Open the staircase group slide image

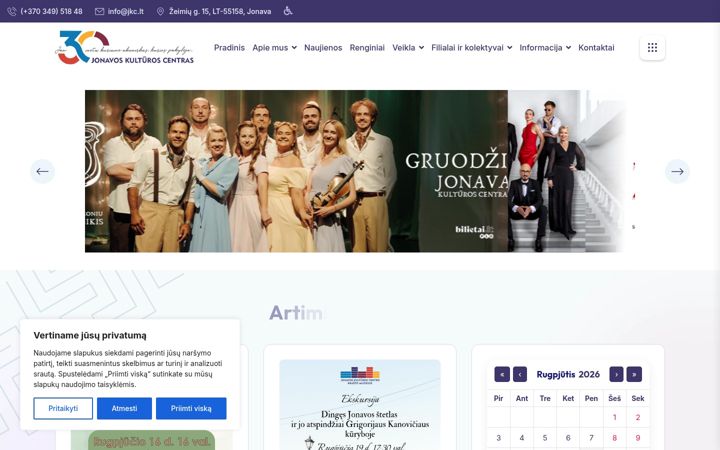[566, 171]
